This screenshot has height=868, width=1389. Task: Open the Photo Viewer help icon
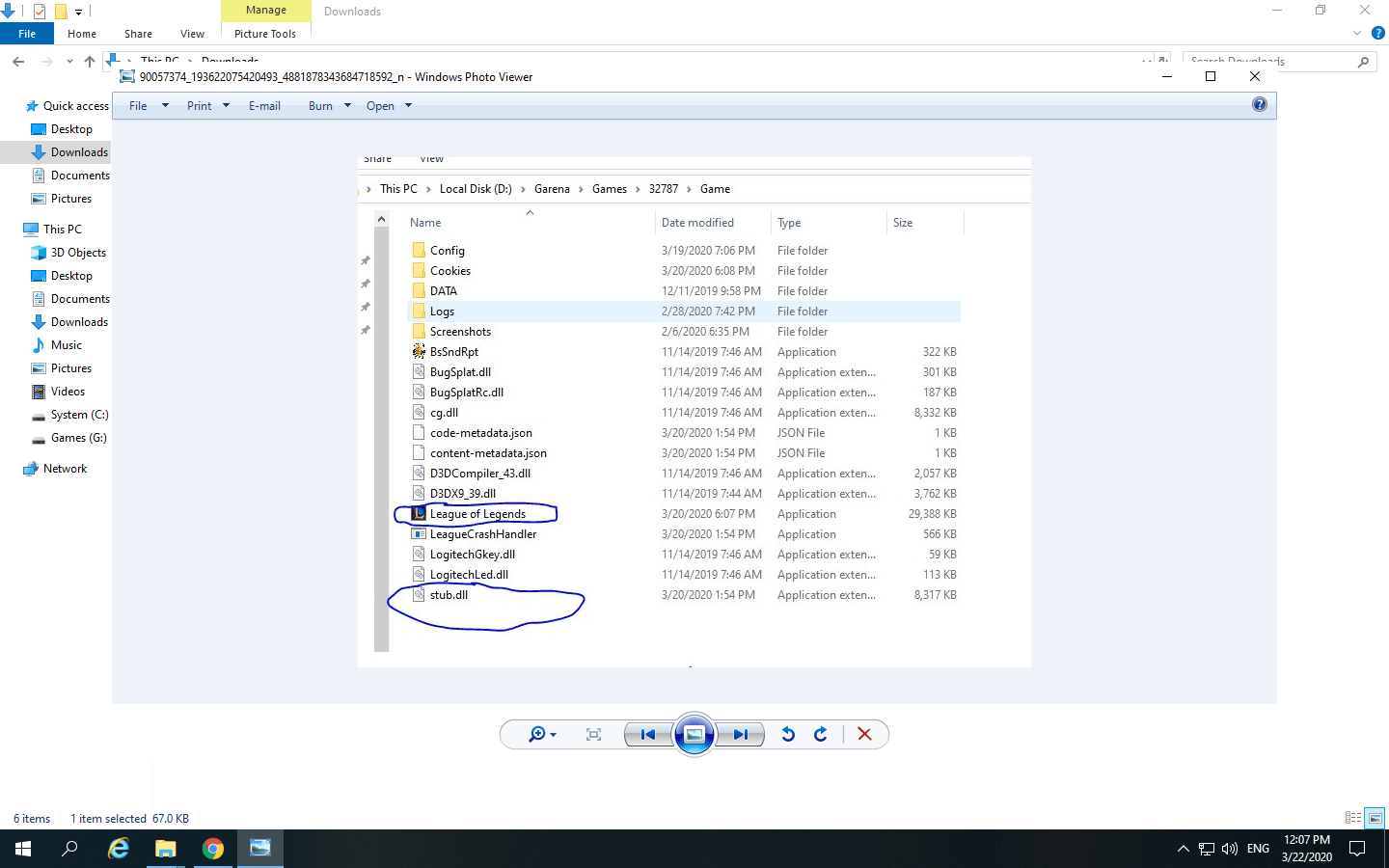1259,104
